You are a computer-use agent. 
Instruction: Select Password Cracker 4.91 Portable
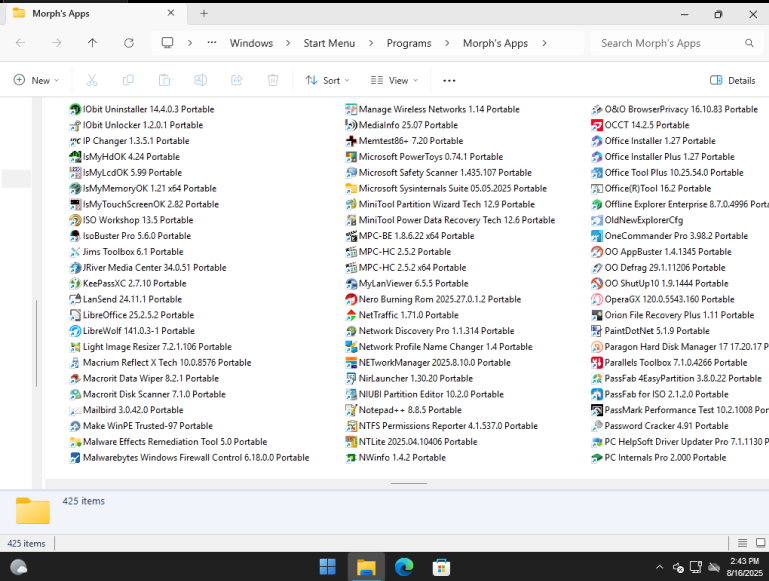(x=660, y=426)
